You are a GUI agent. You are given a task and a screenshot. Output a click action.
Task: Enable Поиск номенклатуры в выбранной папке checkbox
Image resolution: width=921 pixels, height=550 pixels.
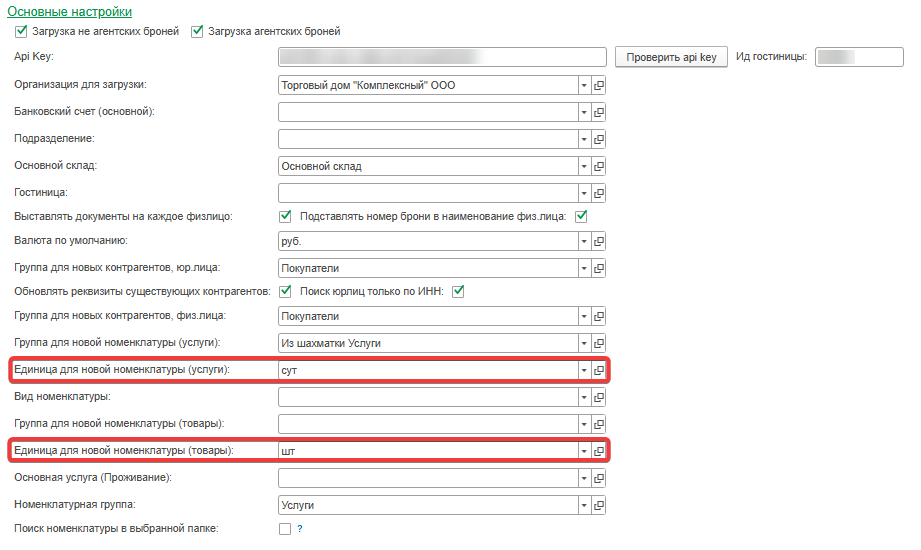point(285,528)
